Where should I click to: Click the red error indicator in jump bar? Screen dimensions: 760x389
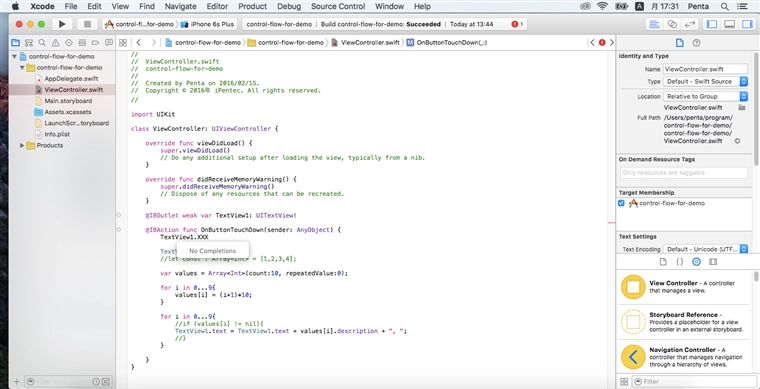(602, 43)
